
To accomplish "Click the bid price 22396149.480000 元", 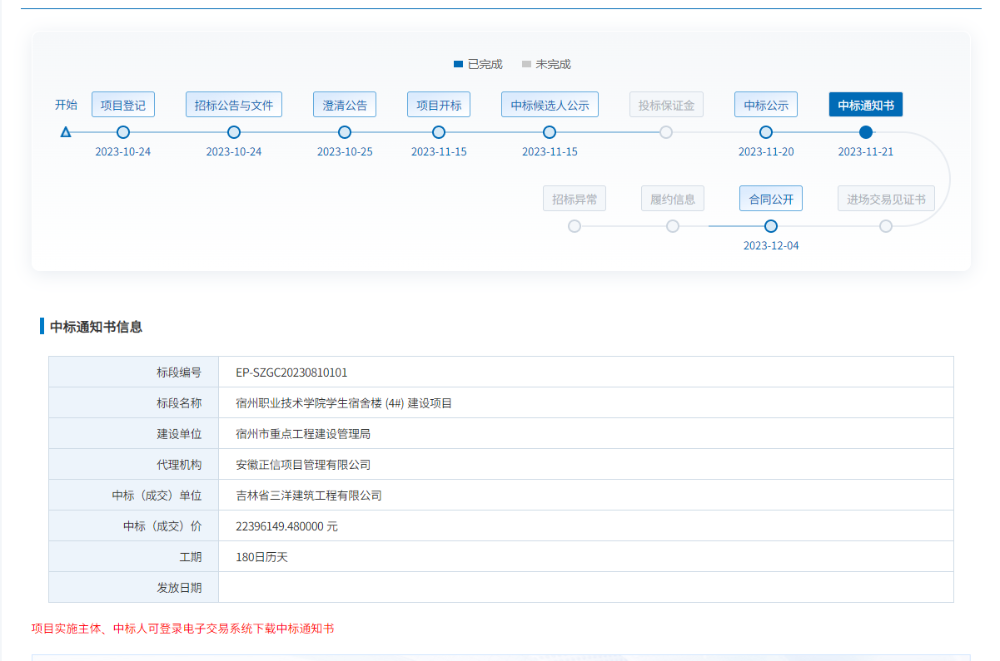I will pos(286,526).
